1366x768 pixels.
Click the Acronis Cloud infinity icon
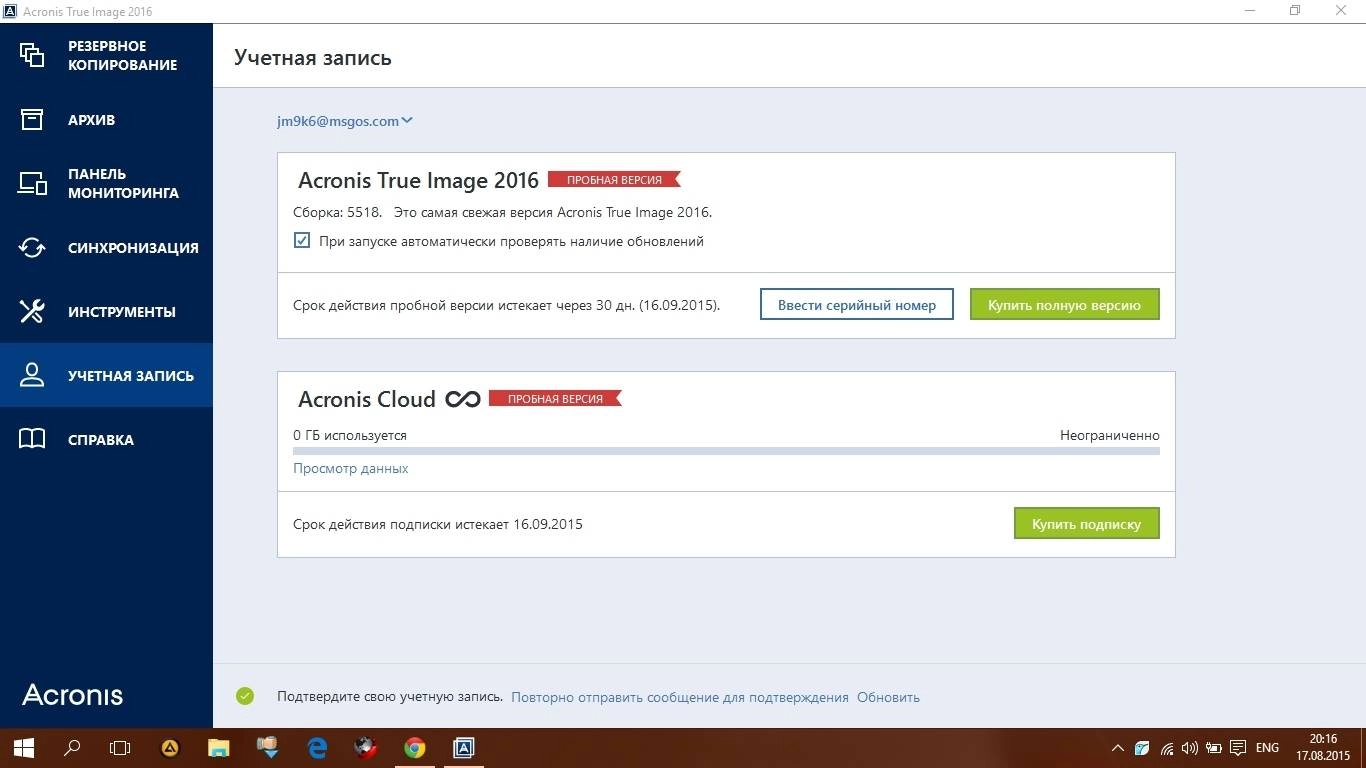click(463, 399)
